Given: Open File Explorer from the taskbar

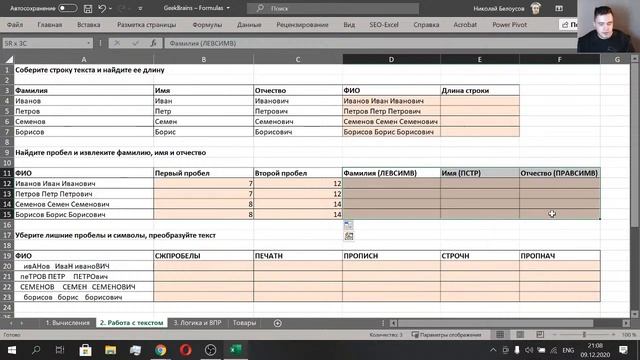Looking at the screenshot, I should (110, 350).
